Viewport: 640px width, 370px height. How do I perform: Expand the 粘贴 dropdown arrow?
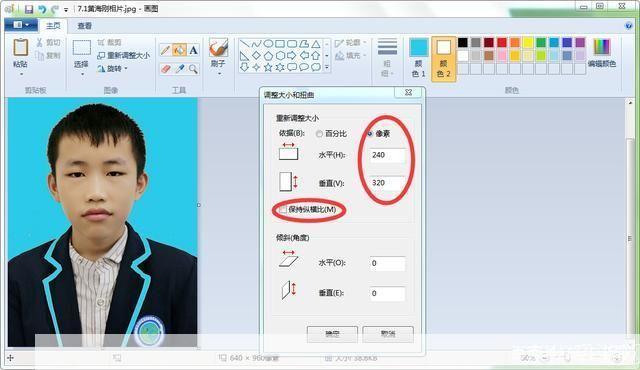[x=21, y=74]
